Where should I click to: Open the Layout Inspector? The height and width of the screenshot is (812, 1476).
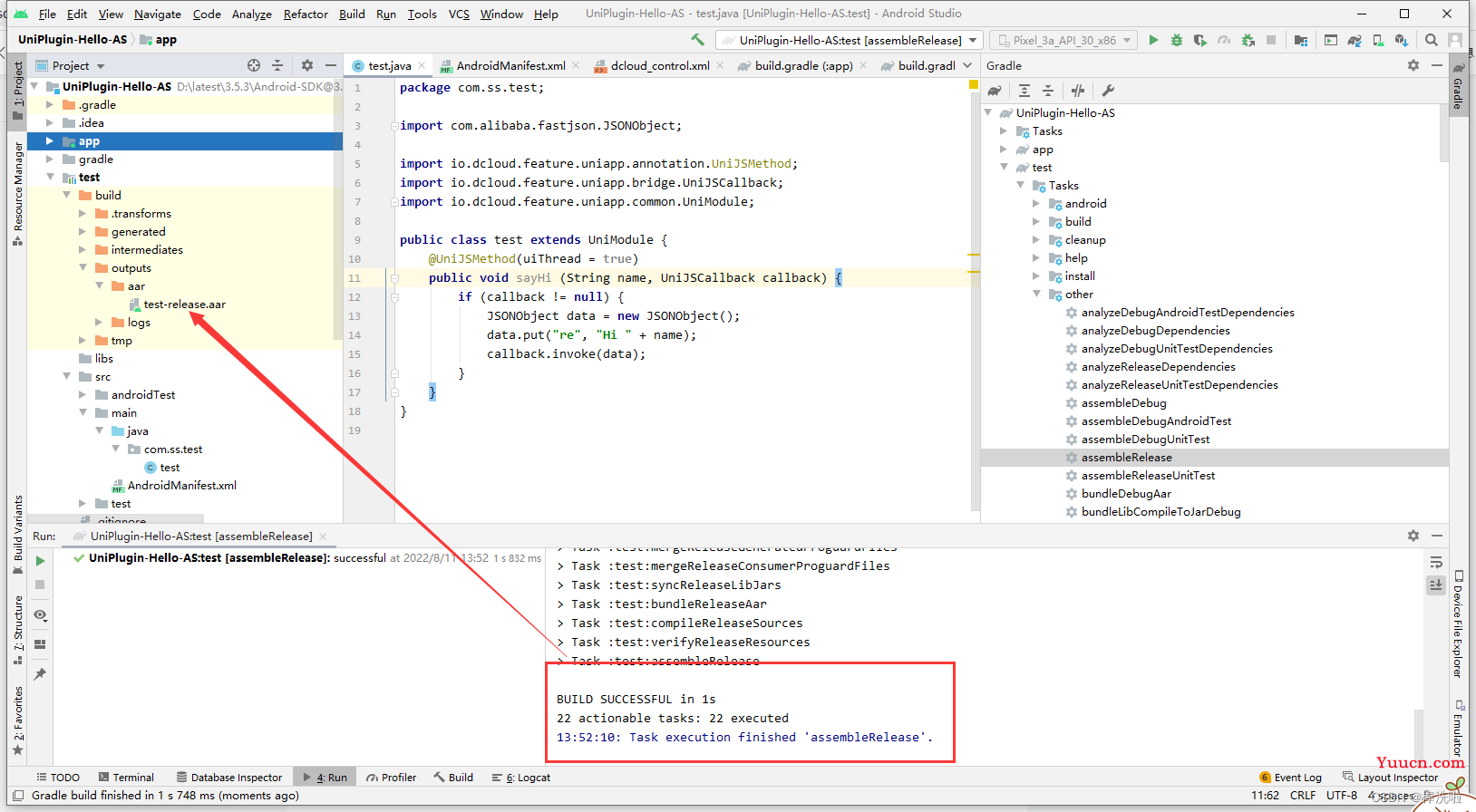(x=1391, y=778)
